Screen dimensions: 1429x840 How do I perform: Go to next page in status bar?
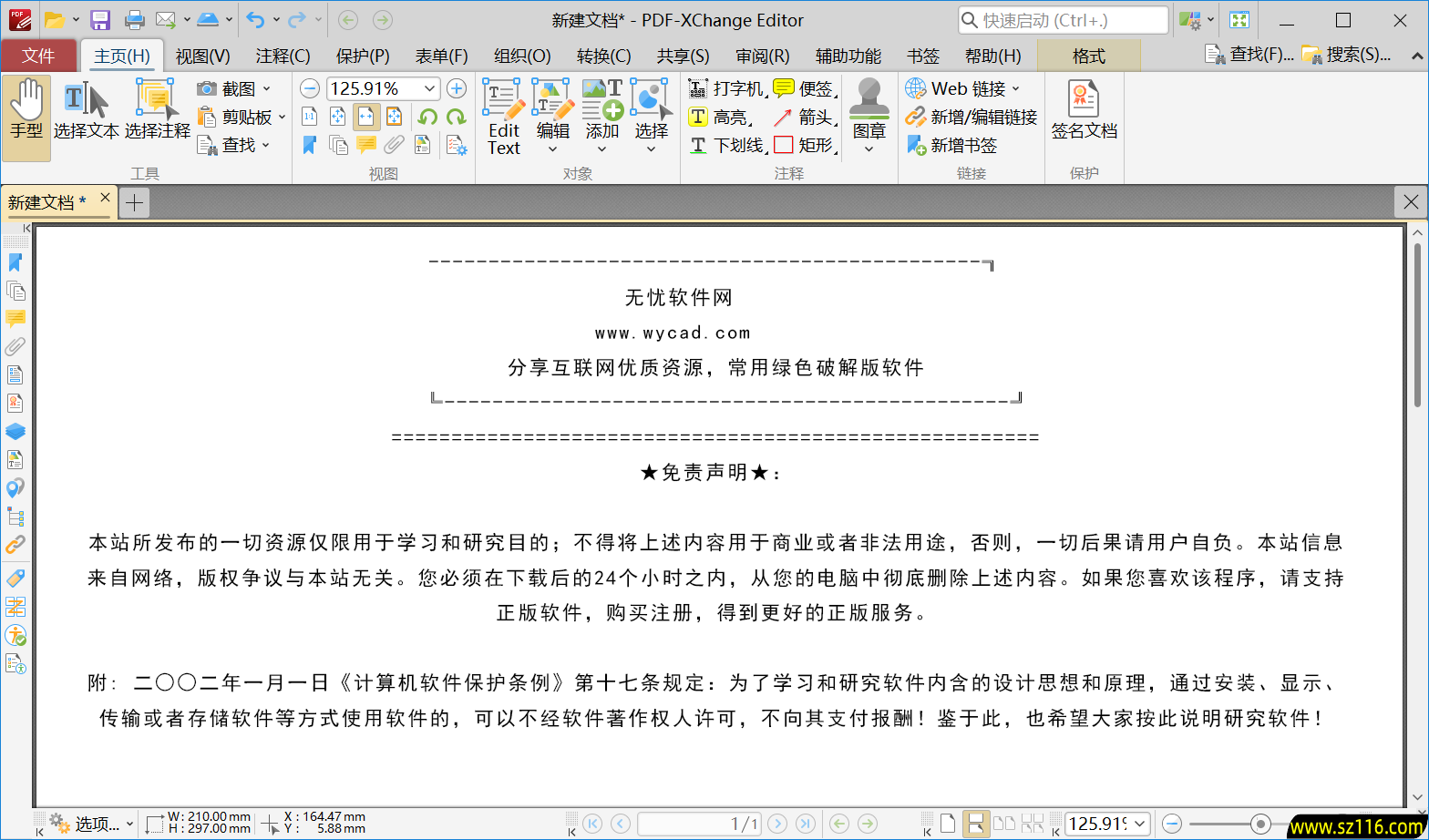(x=777, y=824)
